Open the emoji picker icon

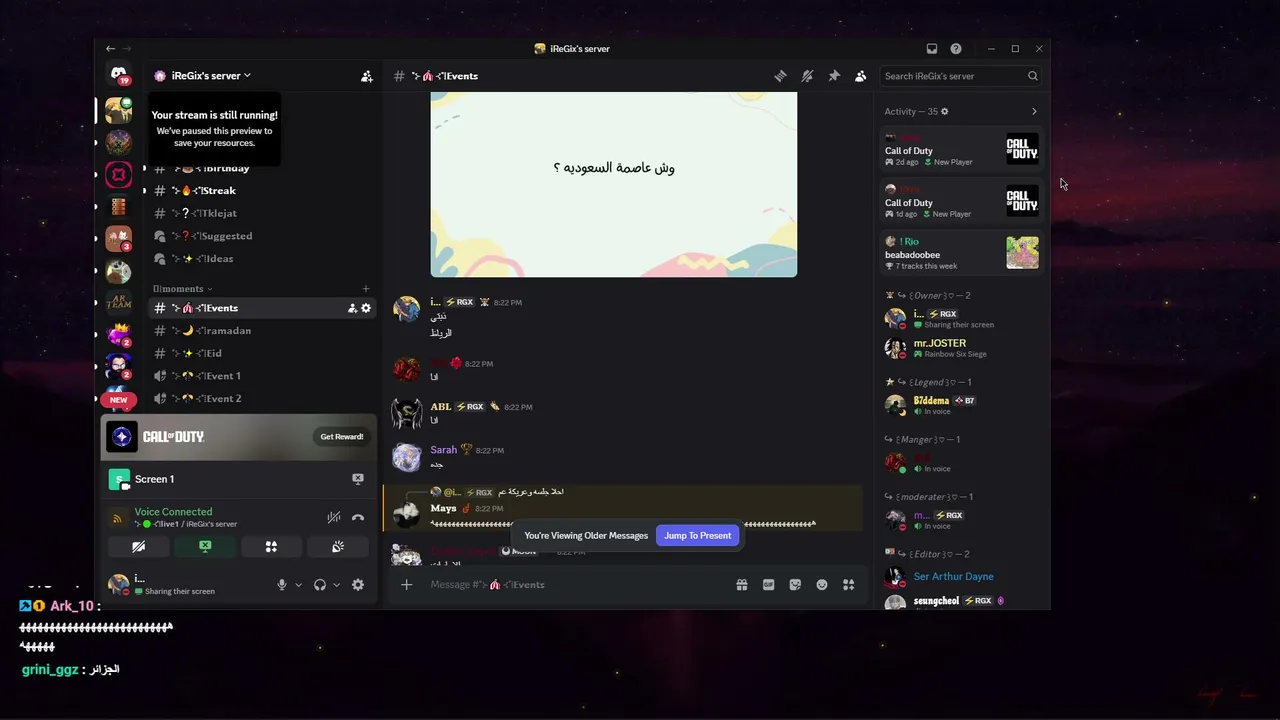click(x=822, y=585)
